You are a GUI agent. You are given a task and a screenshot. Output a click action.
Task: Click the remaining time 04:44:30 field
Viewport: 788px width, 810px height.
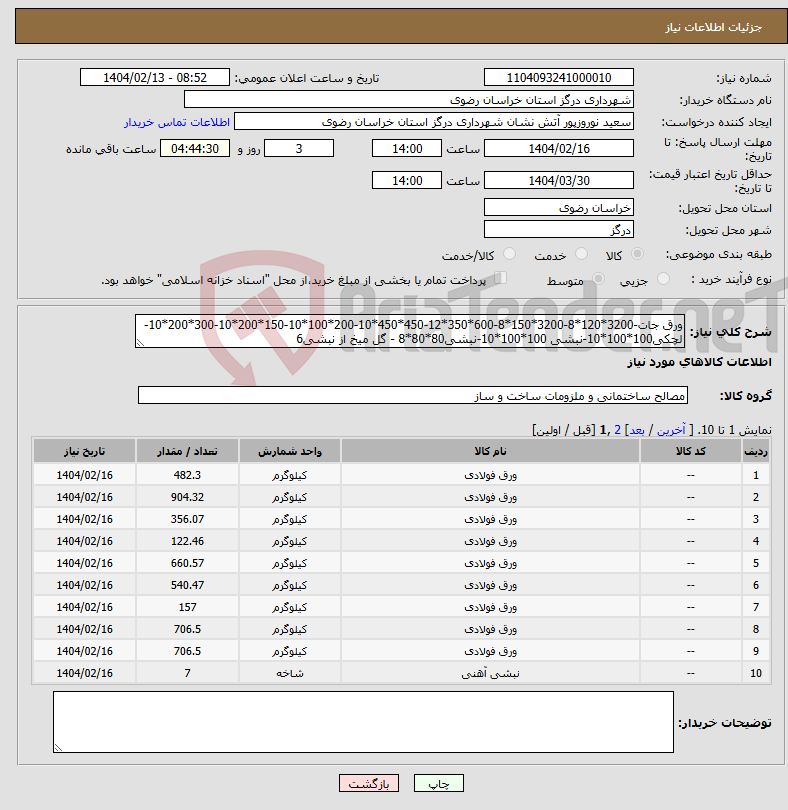click(195, 149)
